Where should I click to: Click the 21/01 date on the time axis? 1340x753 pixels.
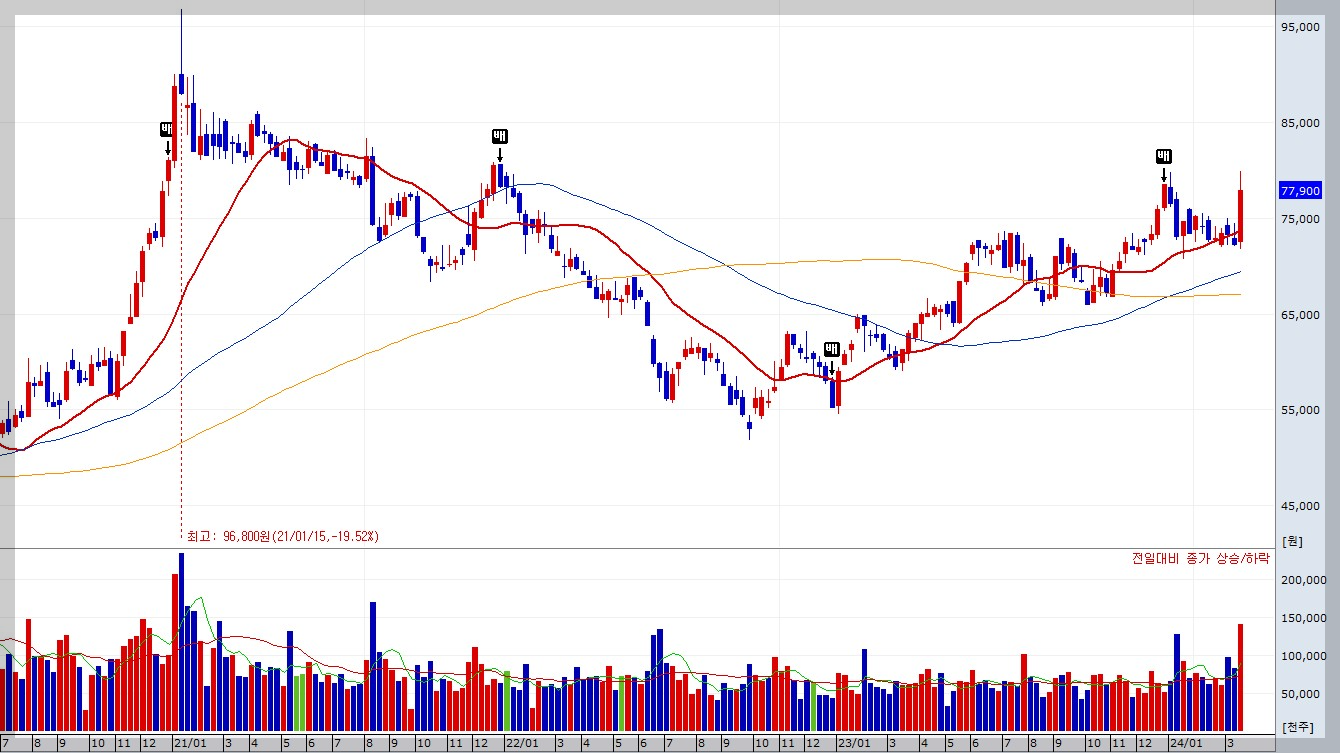[x=190, y=744]
